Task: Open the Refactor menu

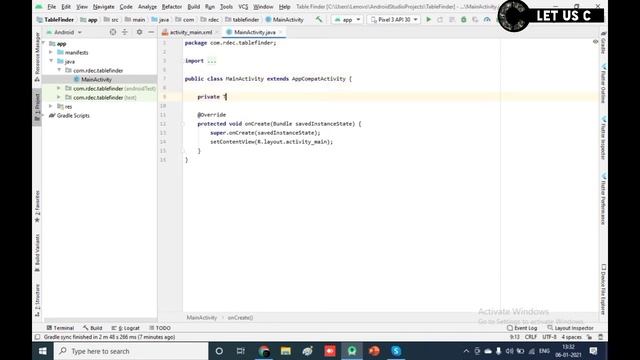Action: click(172, 7)
